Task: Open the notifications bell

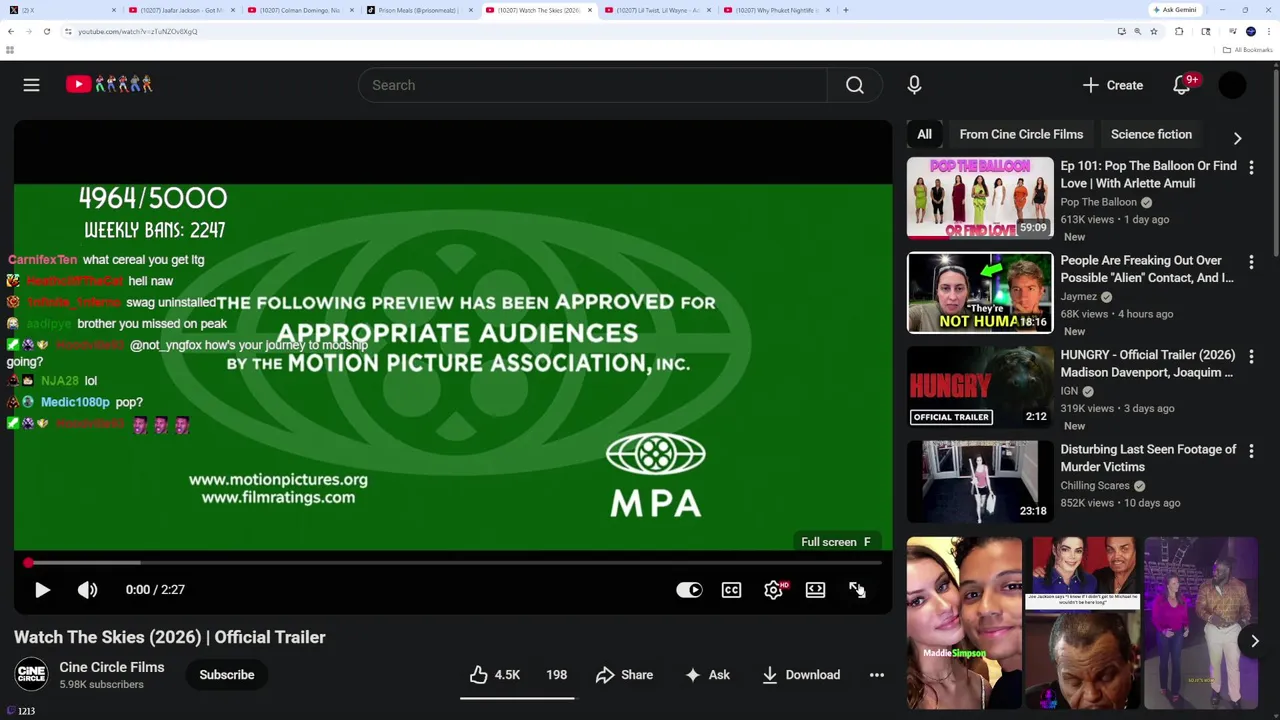Action: click(1182, 85)
